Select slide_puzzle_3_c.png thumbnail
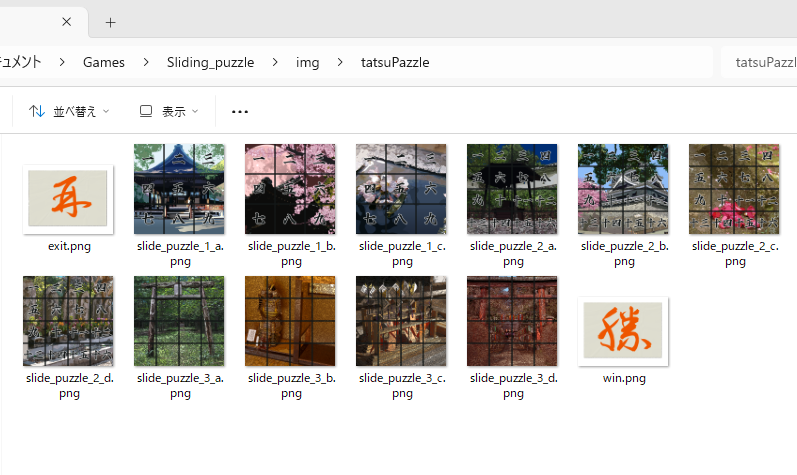 (401, 321)
